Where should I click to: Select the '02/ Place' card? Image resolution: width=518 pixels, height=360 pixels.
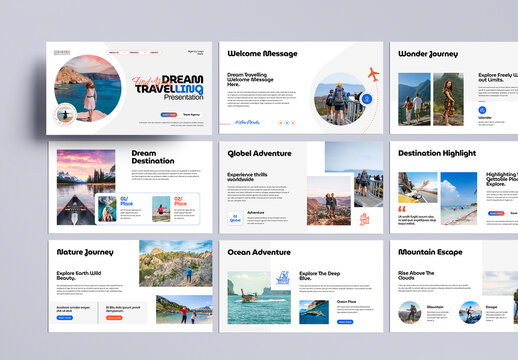tap(175, 209)
